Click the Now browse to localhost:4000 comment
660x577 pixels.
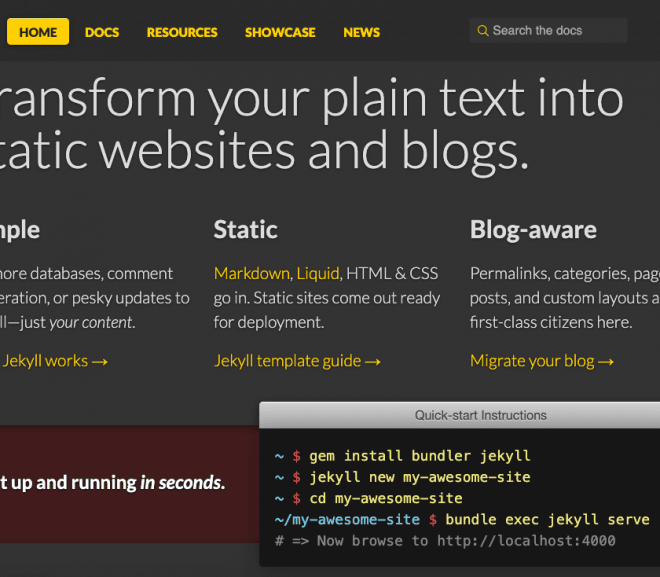click(445, 541)
